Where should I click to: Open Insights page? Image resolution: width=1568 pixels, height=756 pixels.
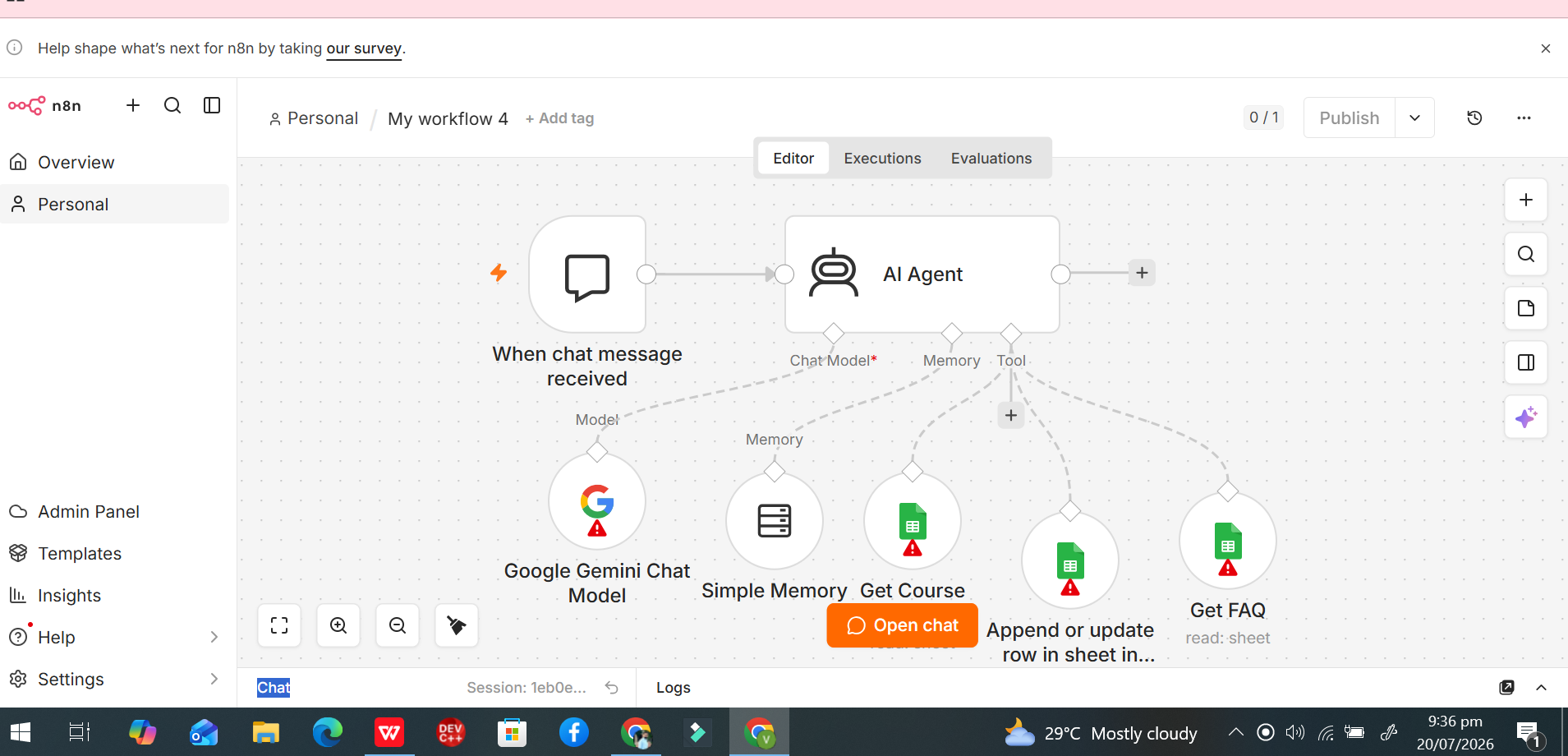pyautogui.click(x=115, y=595)
